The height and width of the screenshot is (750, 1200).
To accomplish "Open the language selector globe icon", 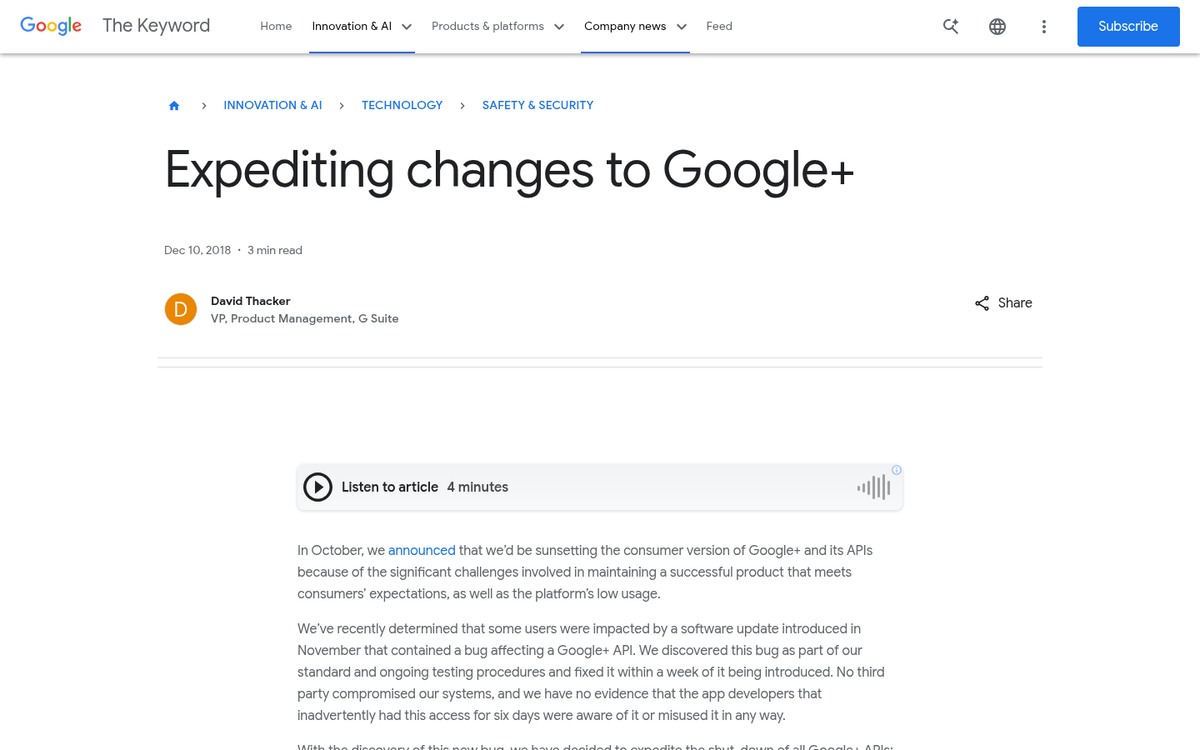I will pyautogui.click(x=997, y=26).
